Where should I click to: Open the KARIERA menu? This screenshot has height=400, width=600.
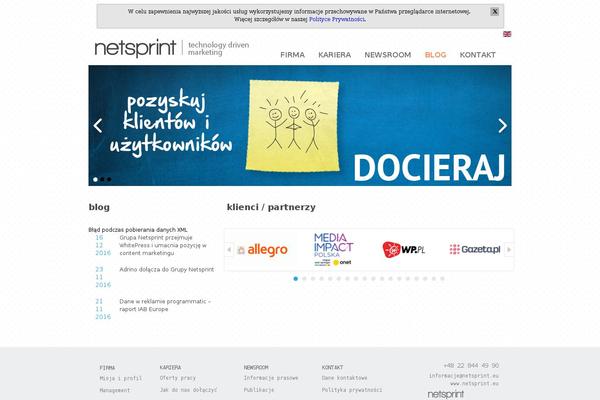click(x=334, y=55)
